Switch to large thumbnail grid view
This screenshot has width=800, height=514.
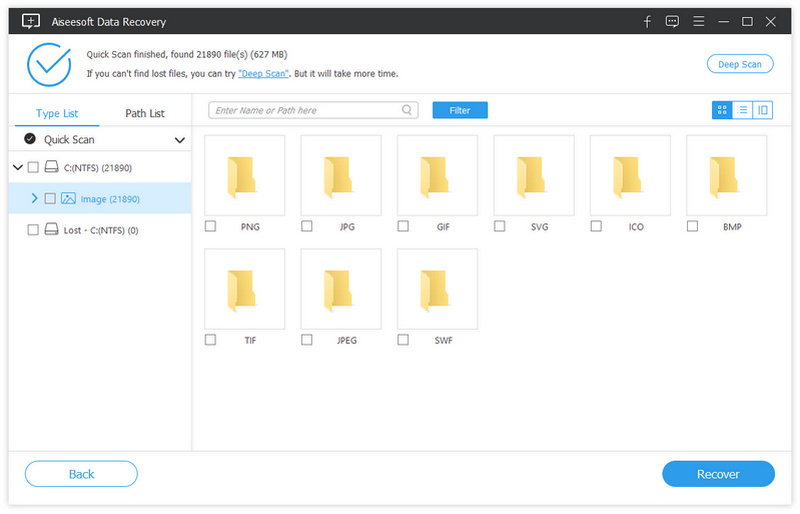click(721, 110)
